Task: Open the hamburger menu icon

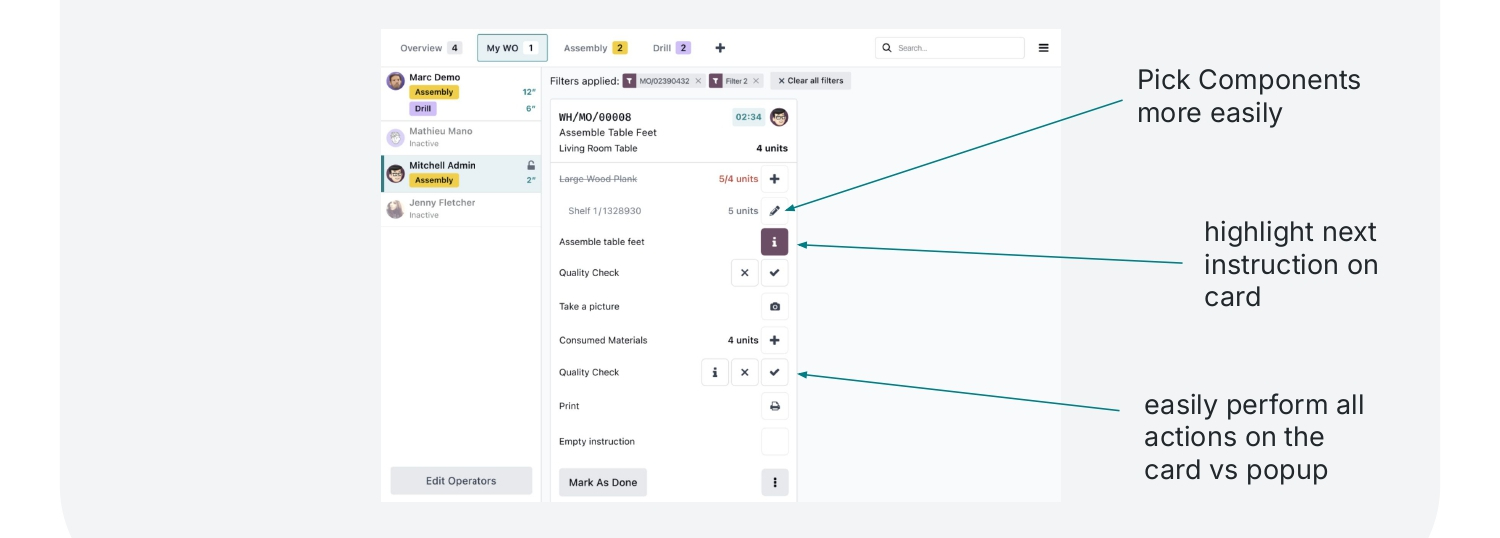Action: tap(1044, 48)
